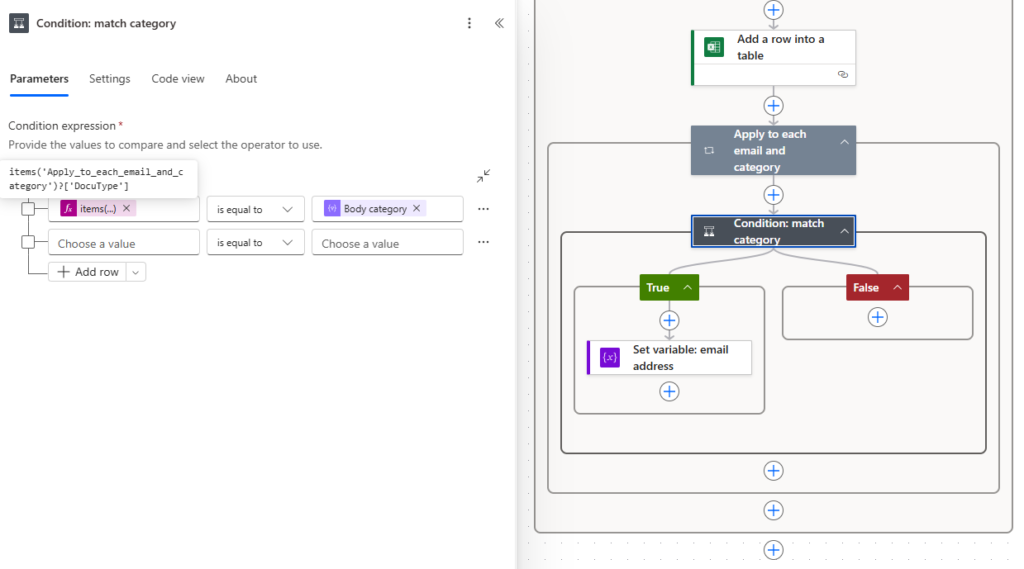Click the right 'Choose a value' input field
The image size is (1024, 569).
(388, 242)
